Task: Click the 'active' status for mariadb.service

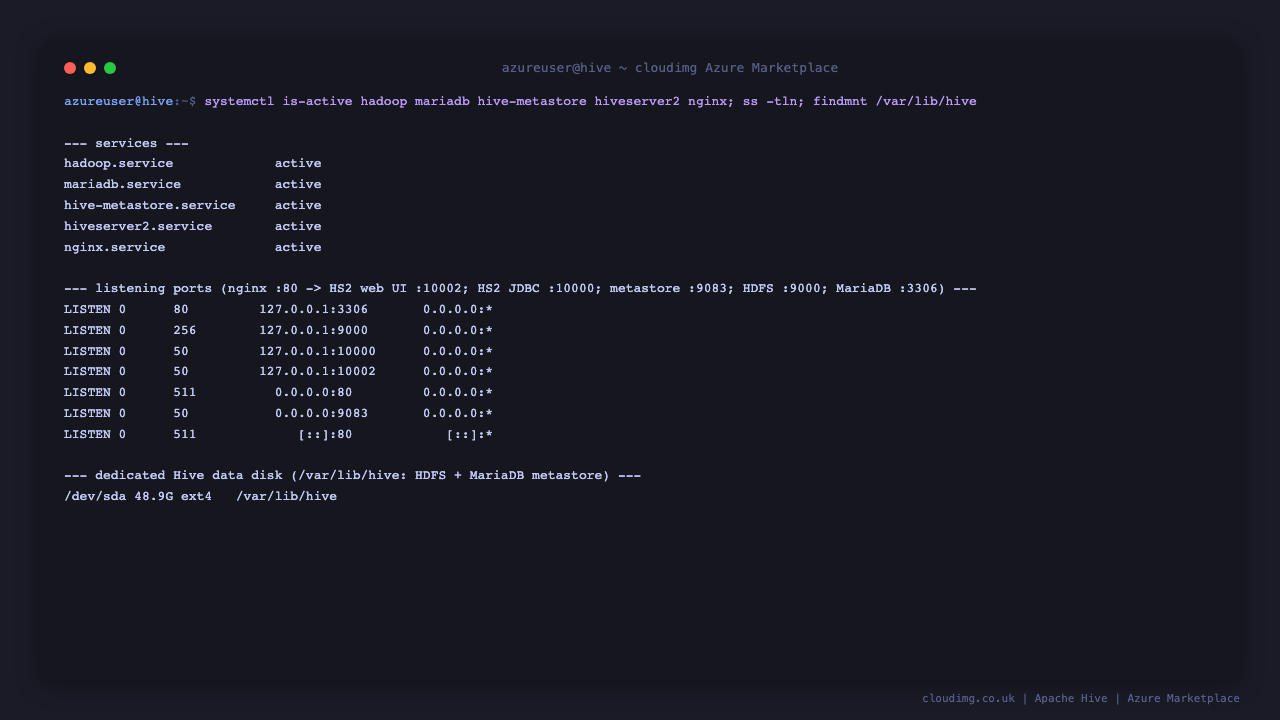Action: click(298, 184)
